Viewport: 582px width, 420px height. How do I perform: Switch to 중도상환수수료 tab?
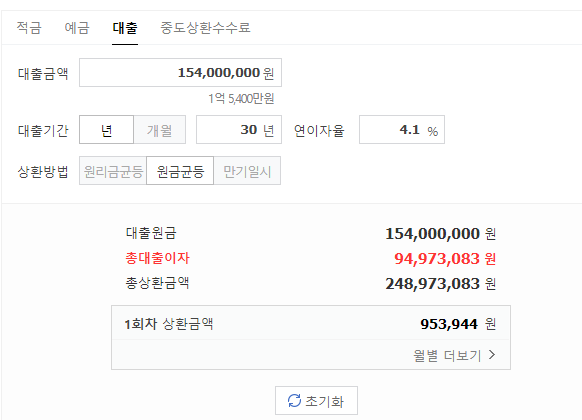click(x=205, y=28)
